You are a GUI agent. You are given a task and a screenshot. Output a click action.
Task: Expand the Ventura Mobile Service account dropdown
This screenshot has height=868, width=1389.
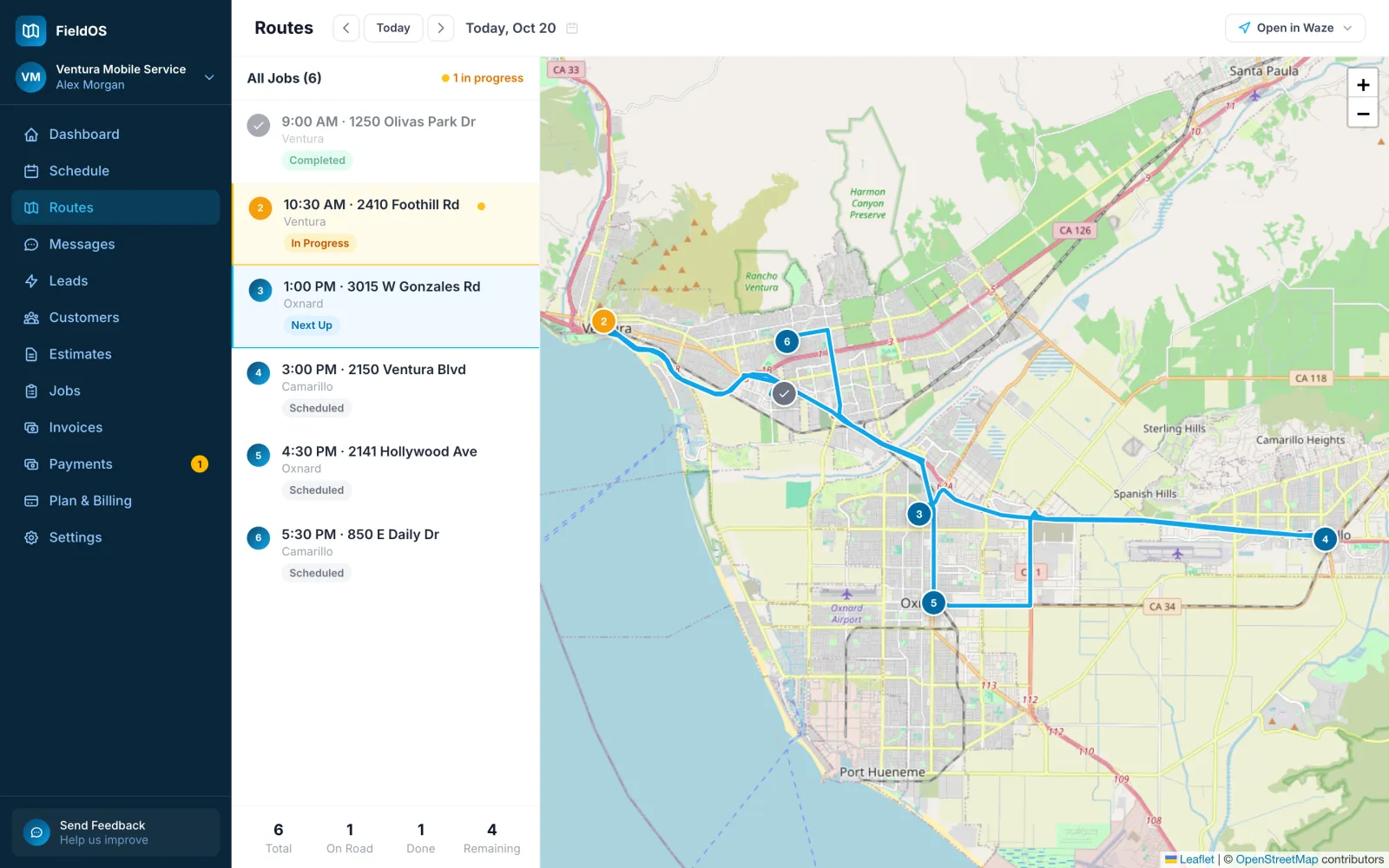click(209, 77)
